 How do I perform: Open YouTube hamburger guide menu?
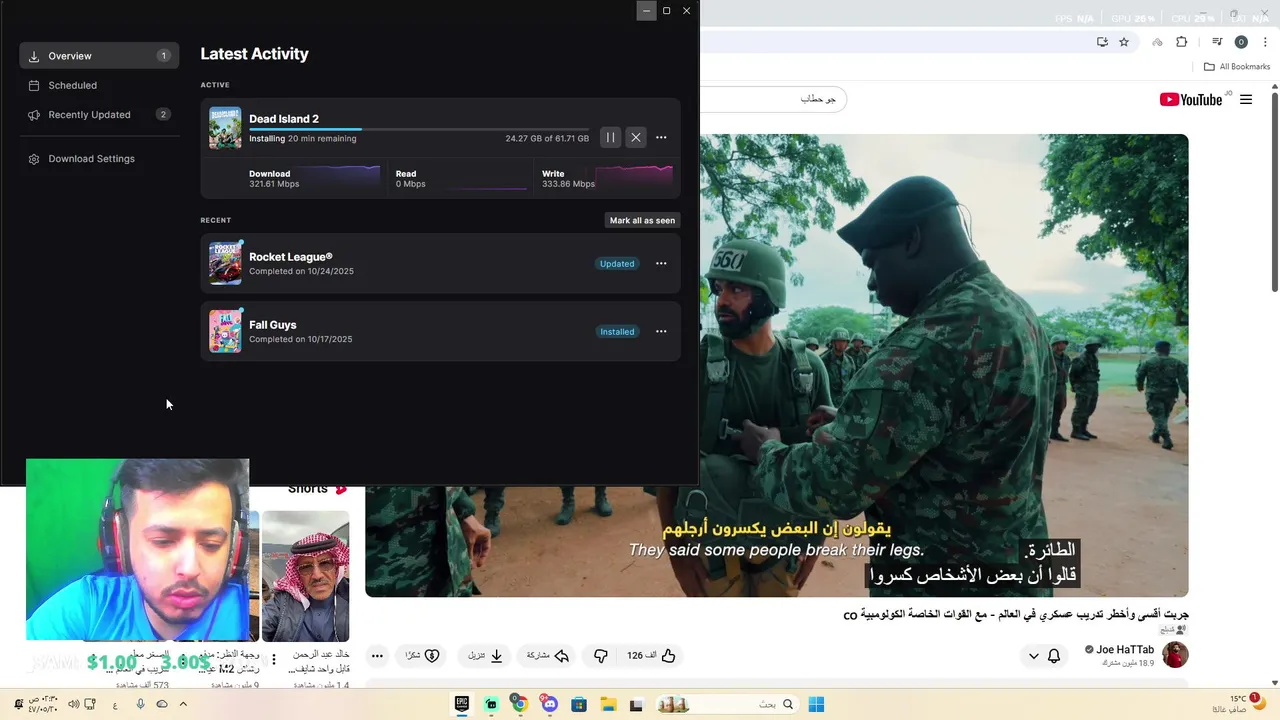[1246, 99]
